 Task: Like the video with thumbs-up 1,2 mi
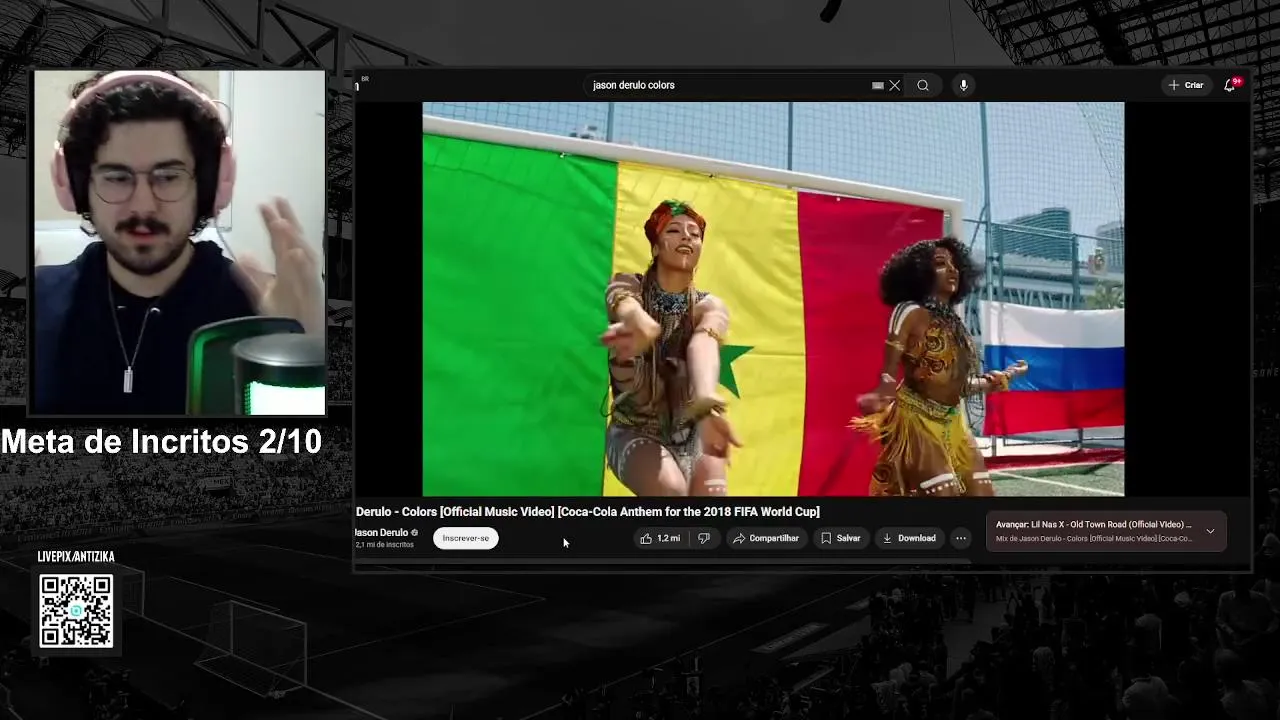pyautogui.click(x=661, y=538)
